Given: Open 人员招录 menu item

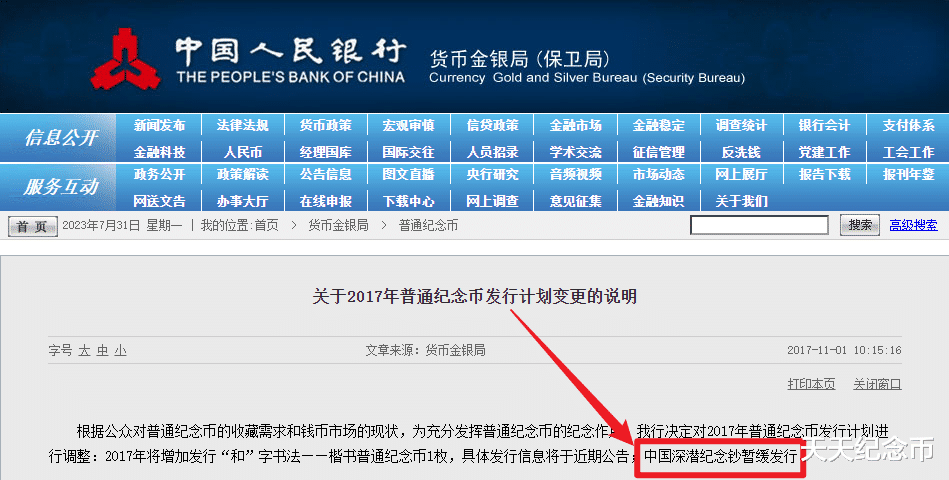Looking at the screenshot, I should (x=492, y=152).
